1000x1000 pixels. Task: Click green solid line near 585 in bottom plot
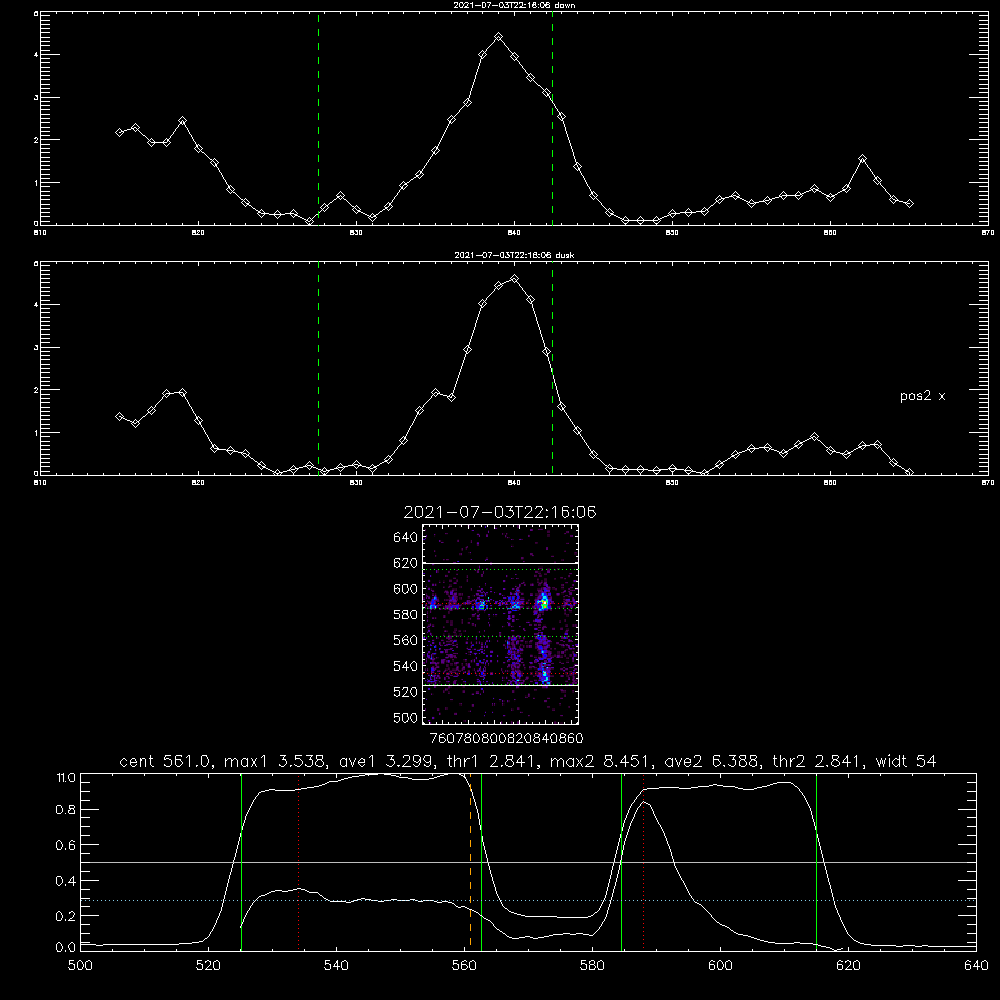tap(621, 861)
